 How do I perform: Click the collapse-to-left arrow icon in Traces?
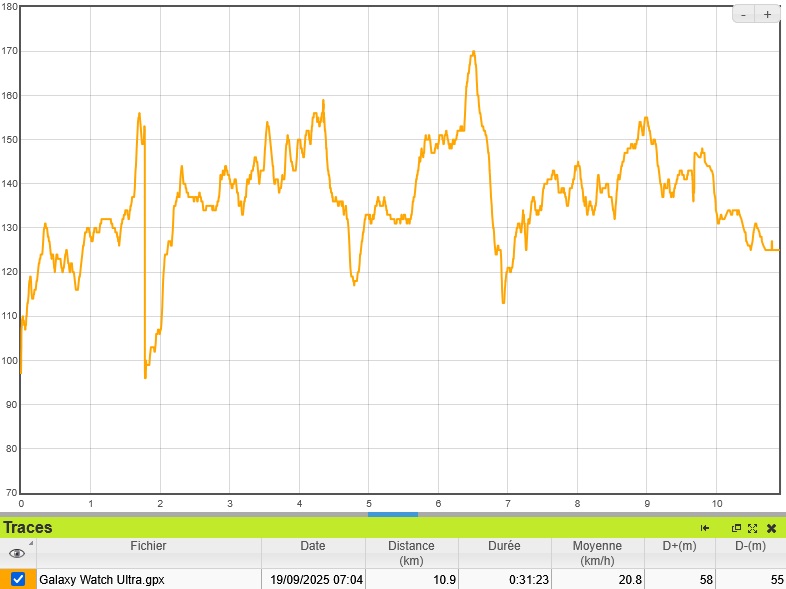click(705, 528)
